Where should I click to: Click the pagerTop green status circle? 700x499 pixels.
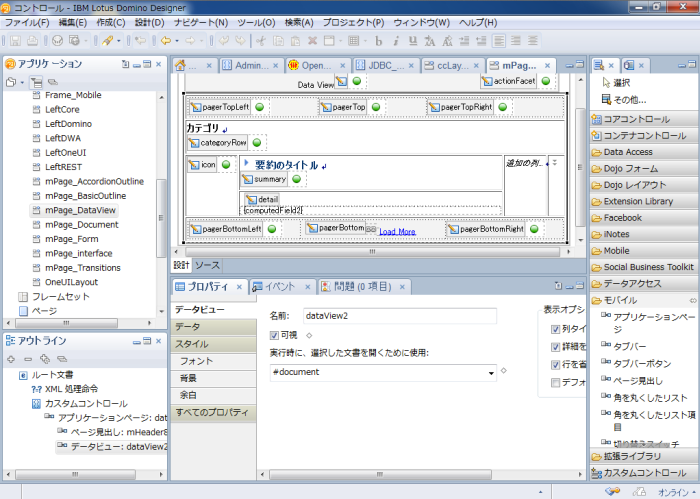click(376, 107)
